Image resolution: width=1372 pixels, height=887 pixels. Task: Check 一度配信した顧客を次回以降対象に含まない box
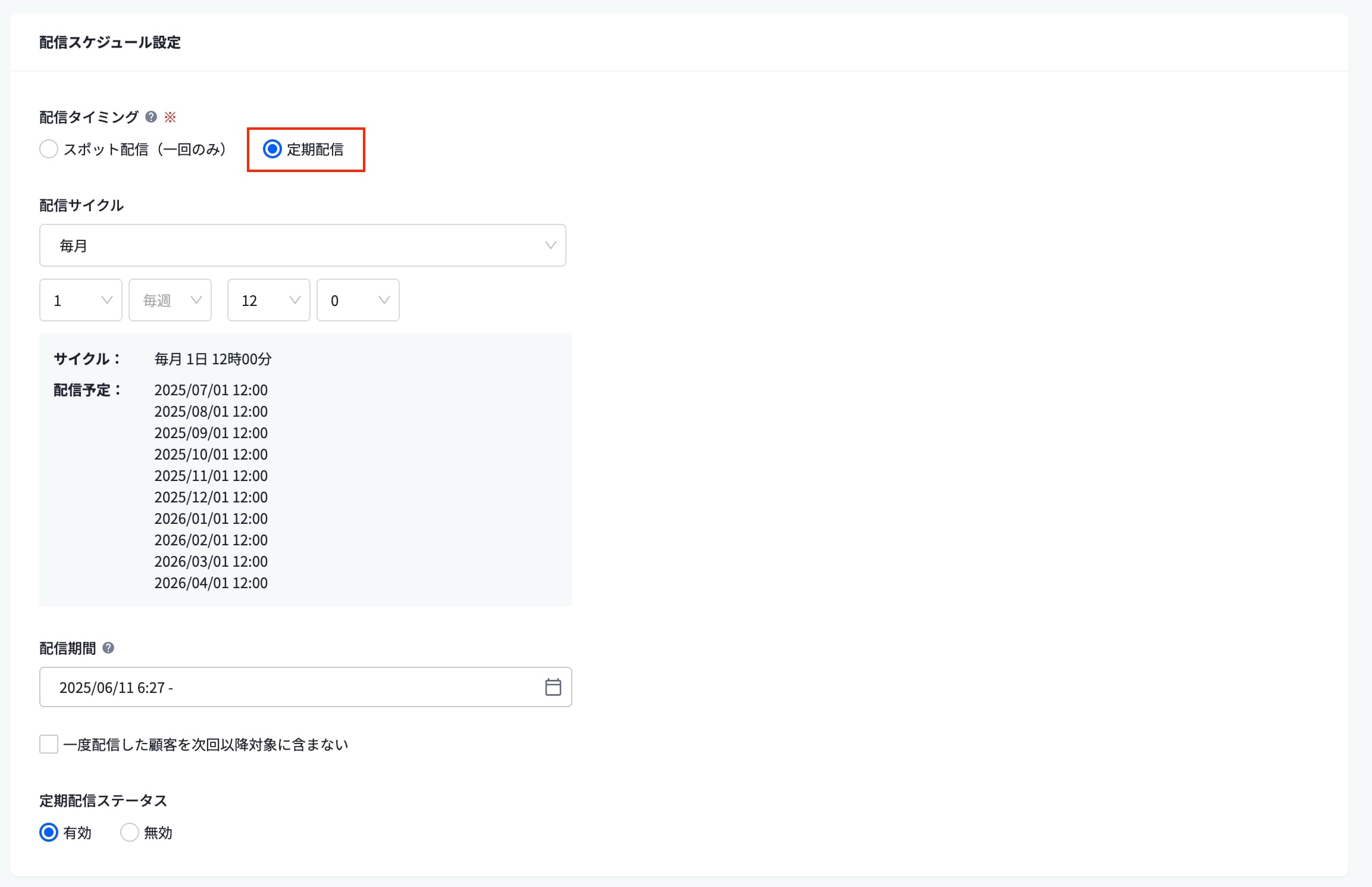(x=49, y=744)
